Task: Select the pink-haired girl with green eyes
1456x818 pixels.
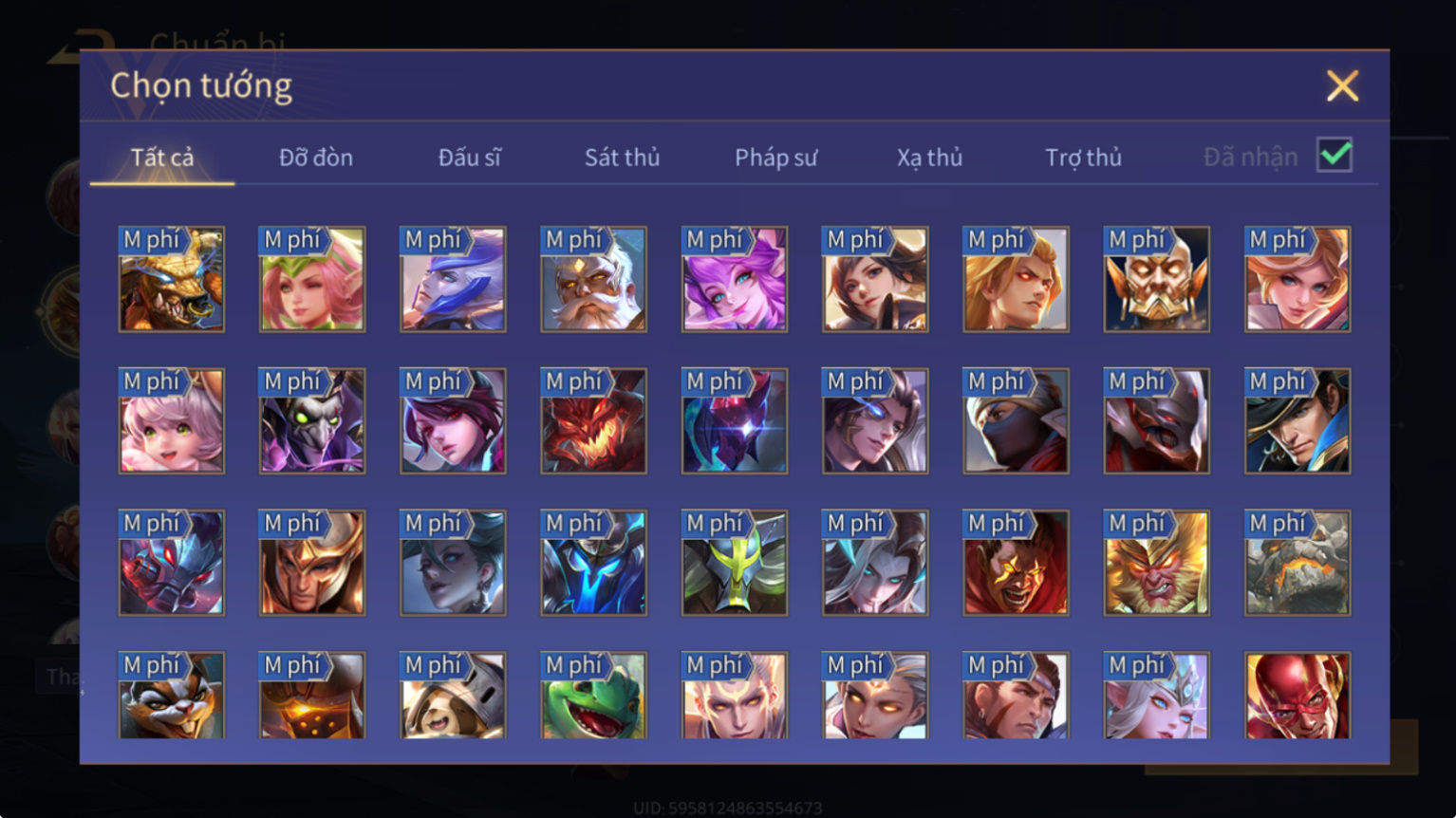Action: pyautogui.click(x=172, y=421)
